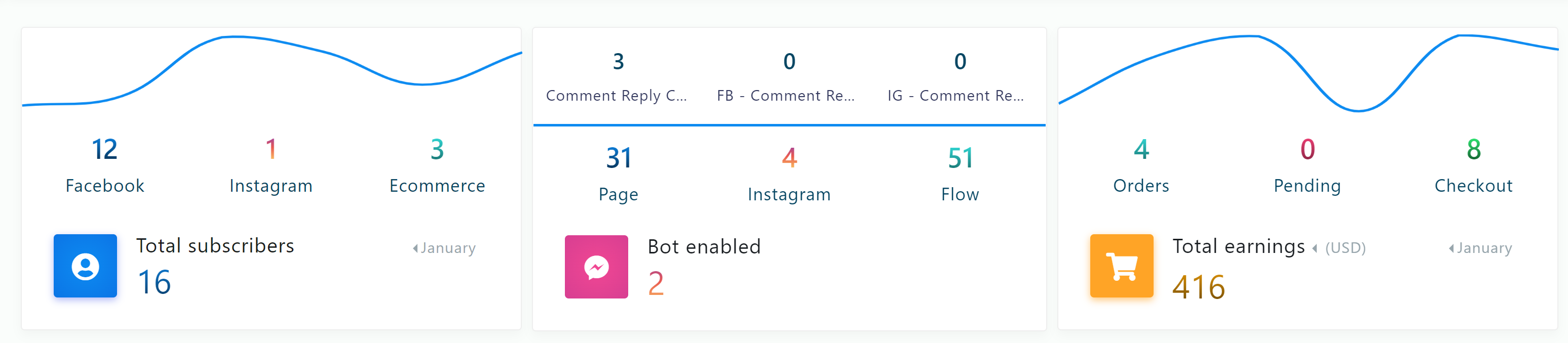Image resolution: width=1568 pixels, height=343 pixels.
Task: Click the Ecommerce subscribers stat
Action: 437,165
